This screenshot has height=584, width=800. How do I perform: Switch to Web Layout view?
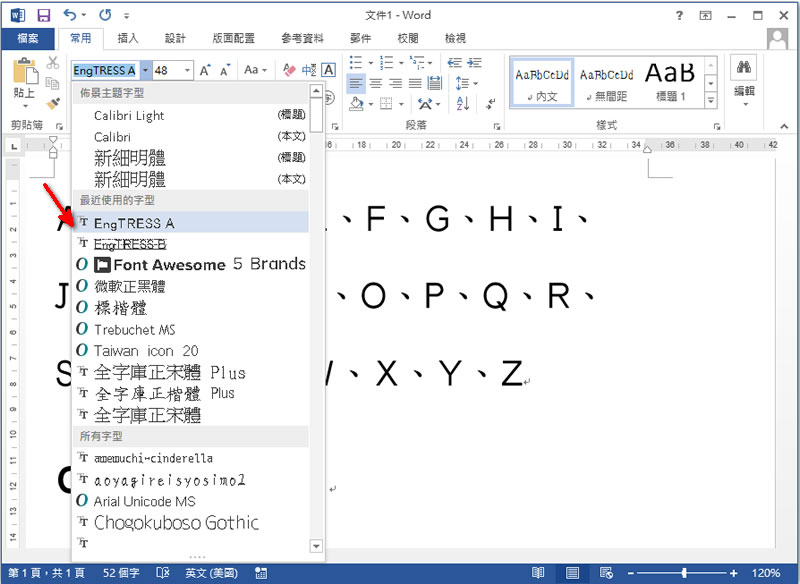tap(606, 573)
